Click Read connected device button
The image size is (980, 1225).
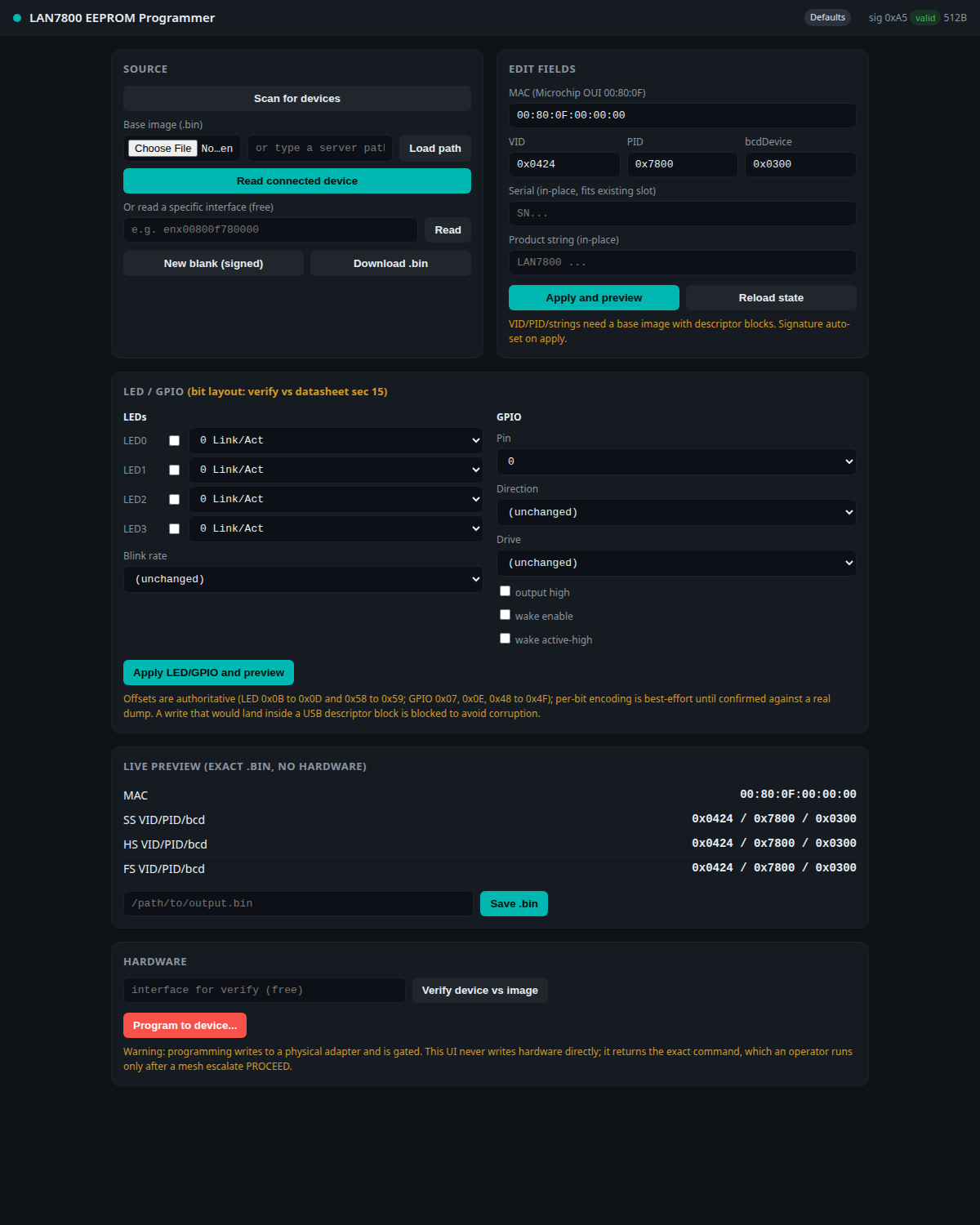click(x=297, y=181)
